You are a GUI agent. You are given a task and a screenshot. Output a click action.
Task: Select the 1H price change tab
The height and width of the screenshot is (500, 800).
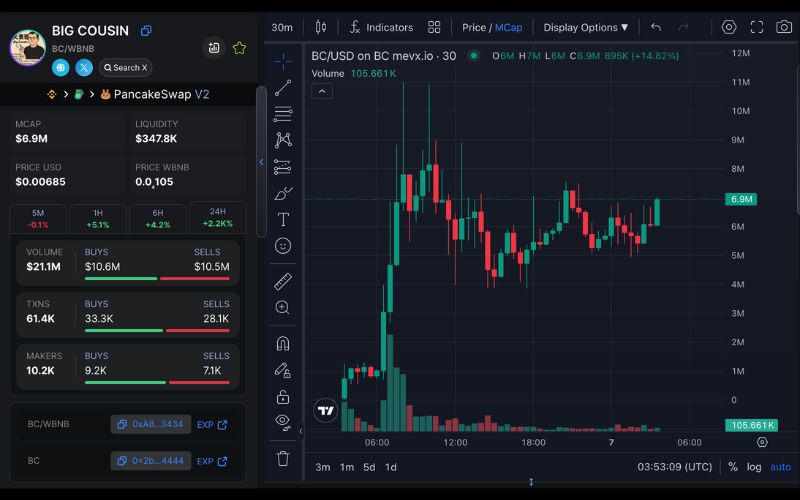(98, 218)
